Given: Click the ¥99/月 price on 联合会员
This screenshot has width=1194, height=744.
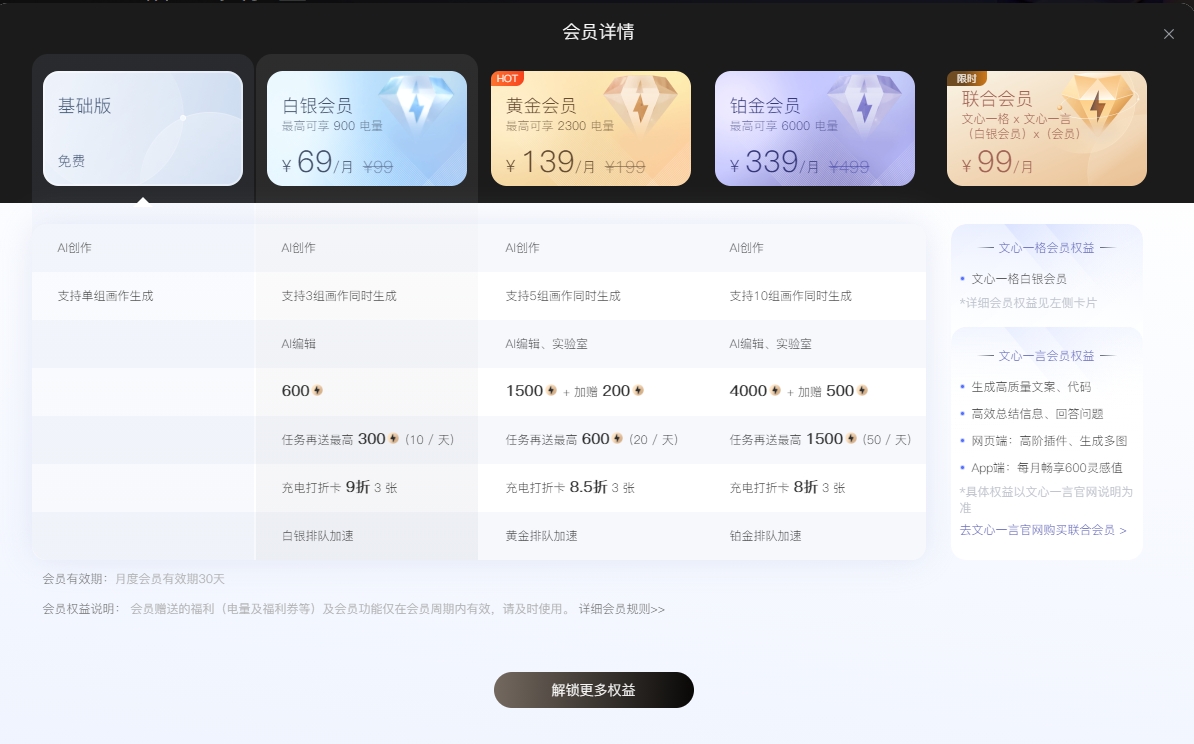Looking at the screenshot, I should [x=997, y=162].
